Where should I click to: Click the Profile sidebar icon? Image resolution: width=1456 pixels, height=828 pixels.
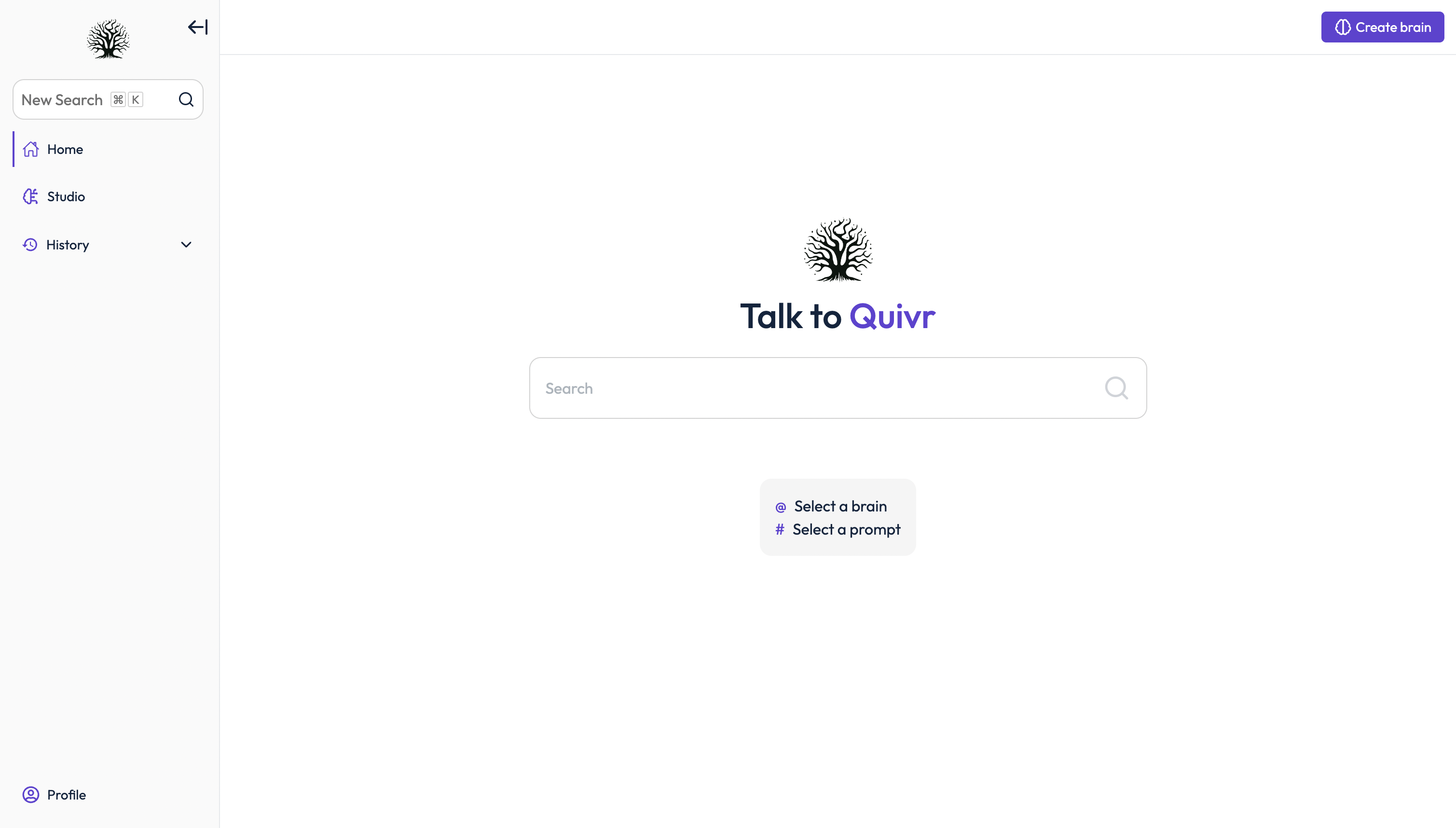[x=31, y=795]
